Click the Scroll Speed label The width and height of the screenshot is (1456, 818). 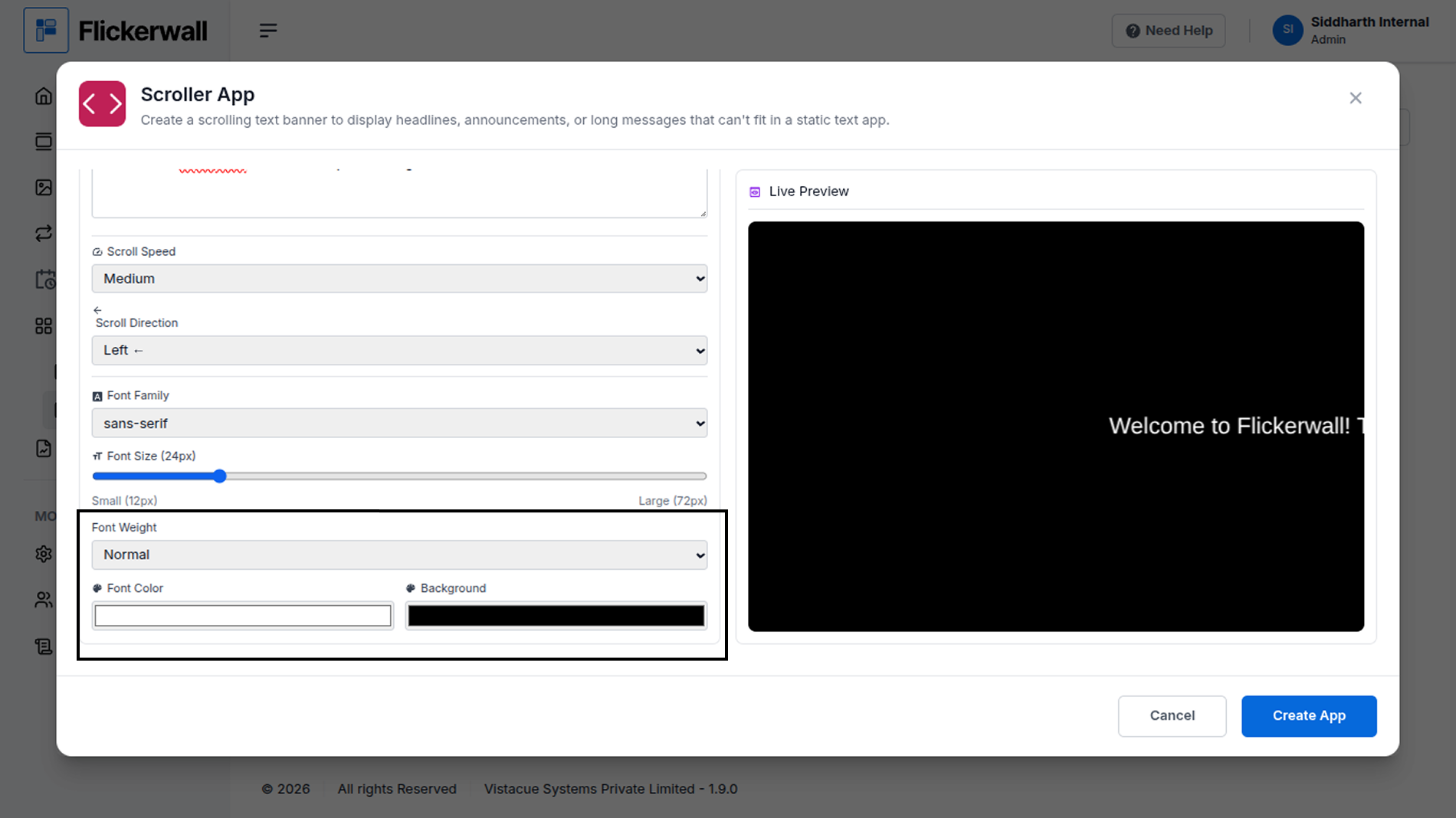click(141, 251)
